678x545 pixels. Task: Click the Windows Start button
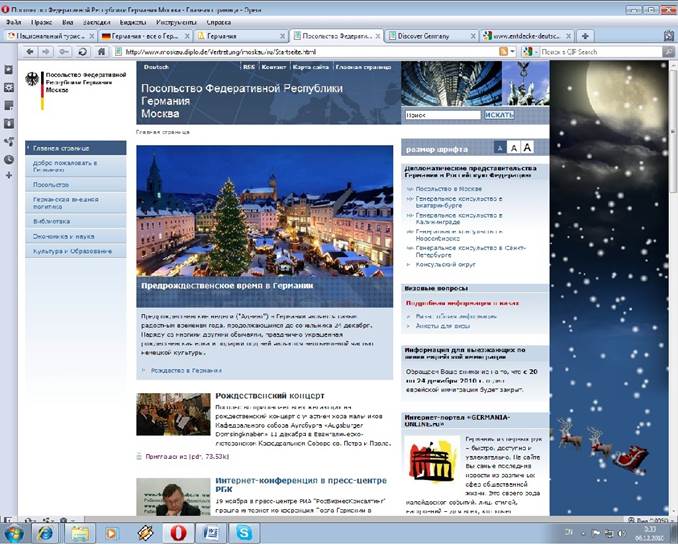(14, 532)
